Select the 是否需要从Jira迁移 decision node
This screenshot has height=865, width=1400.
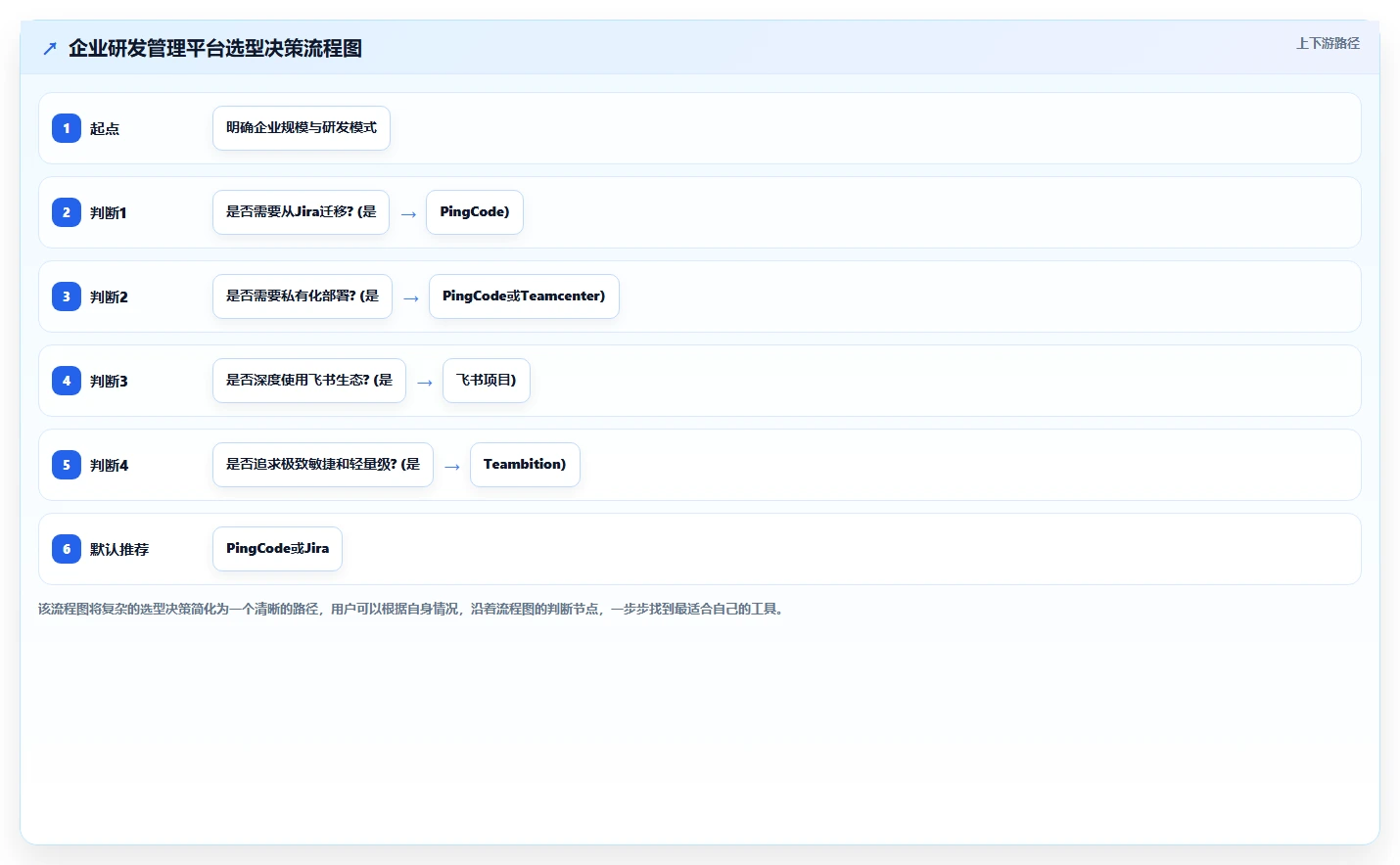(301, 212)
